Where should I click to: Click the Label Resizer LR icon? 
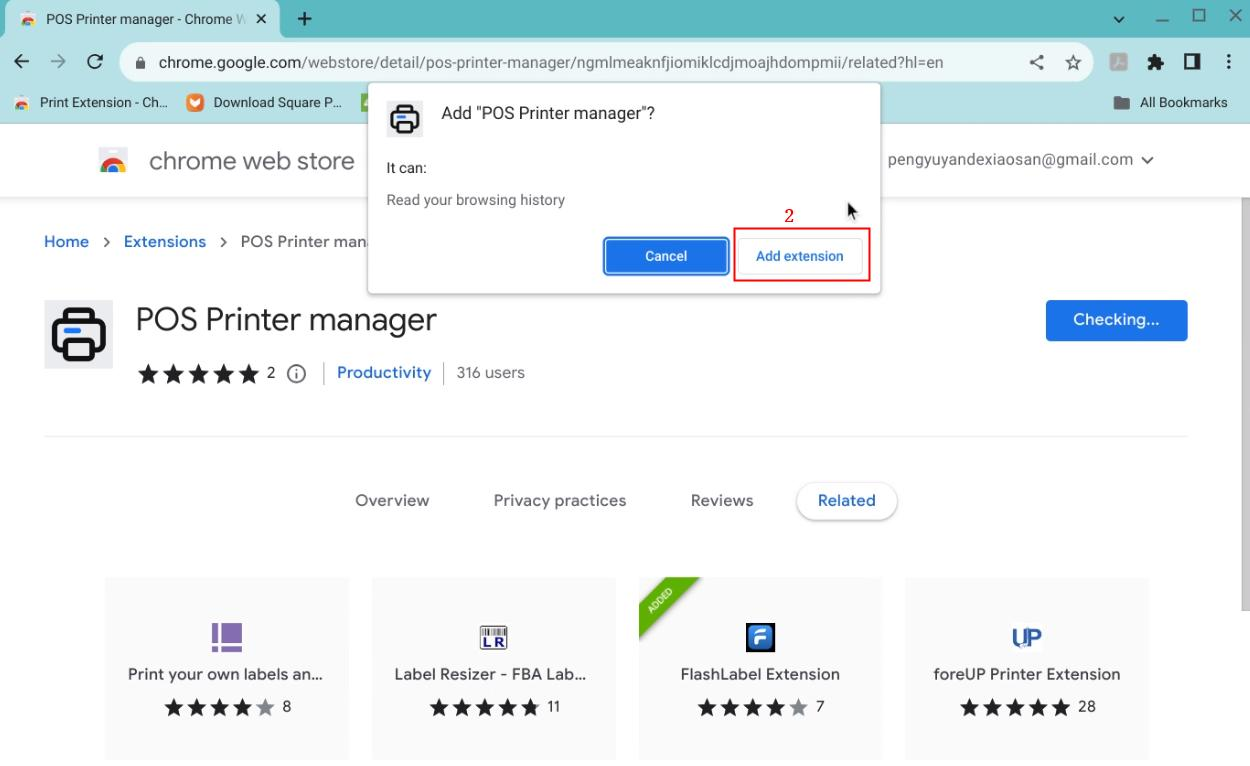pos(494,637)
